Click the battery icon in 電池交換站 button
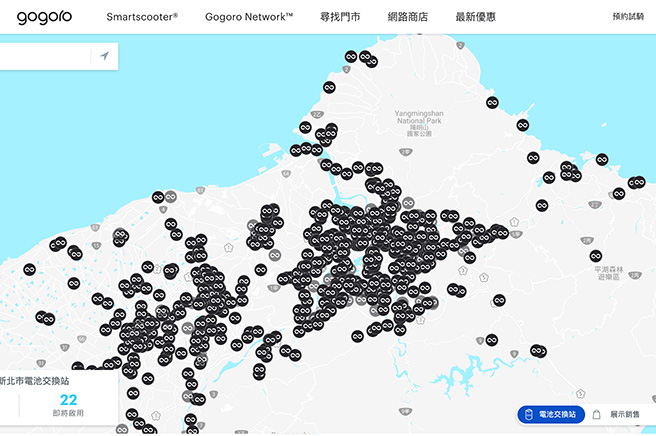This screenshot has height=436, width=656. tap(527, 415)
